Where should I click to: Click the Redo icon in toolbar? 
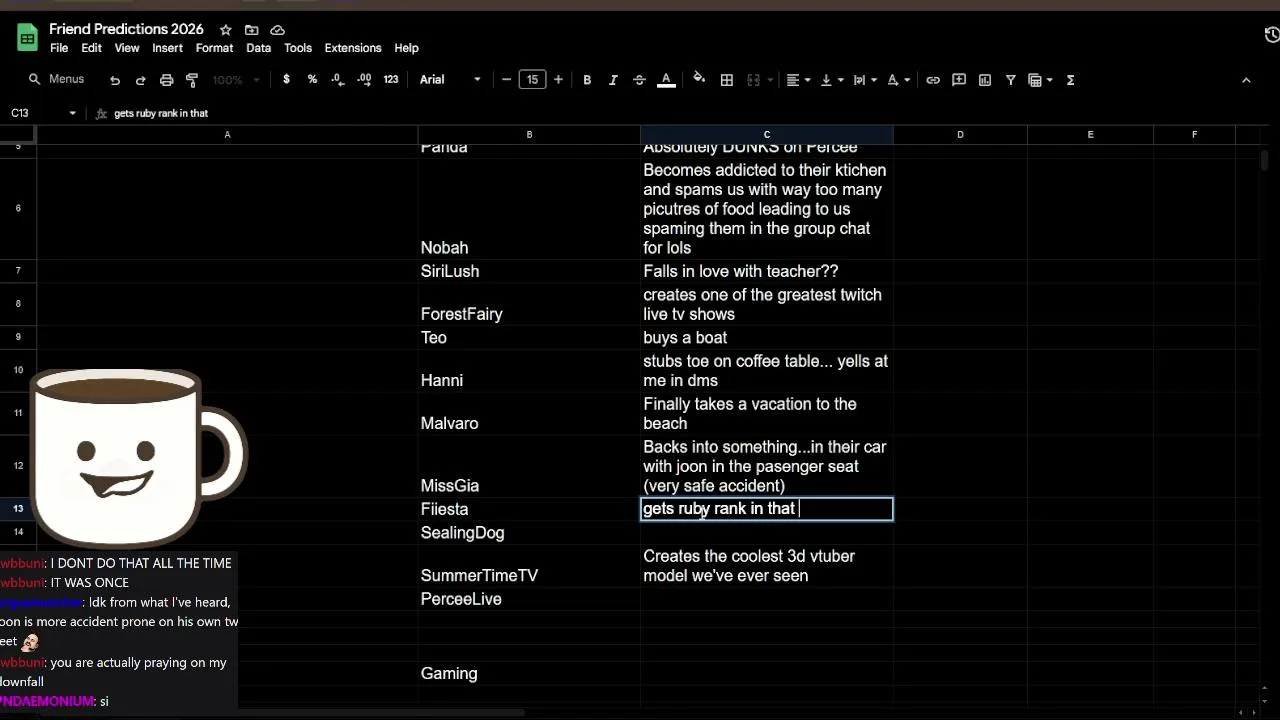140,80
